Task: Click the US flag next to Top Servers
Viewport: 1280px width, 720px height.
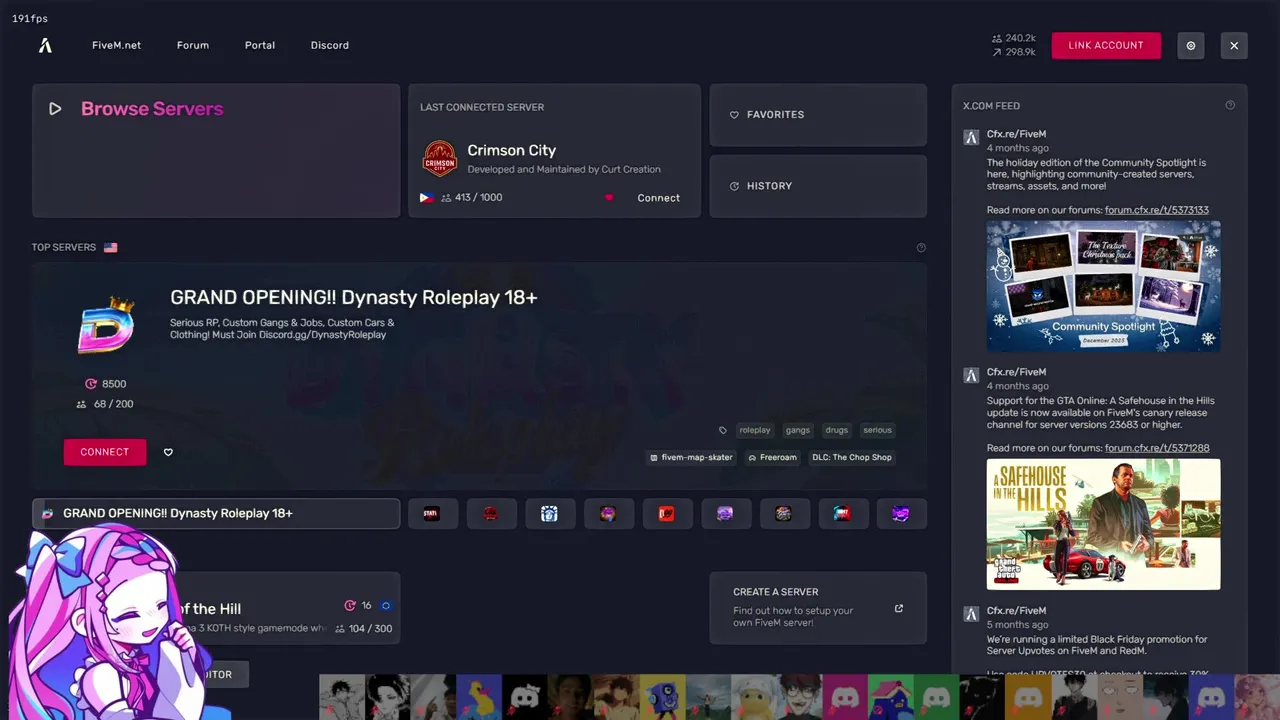Action: pyautogui.click(x=110, y=247)
